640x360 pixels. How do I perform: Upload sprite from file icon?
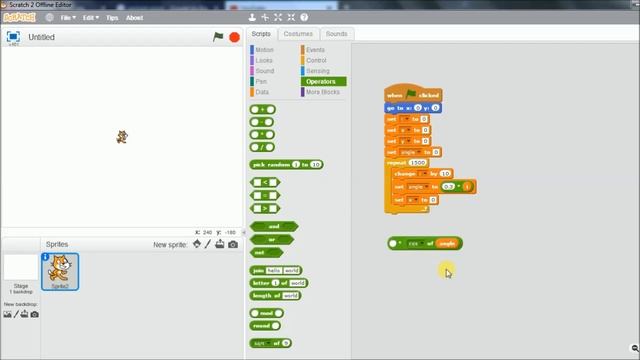[x=220, y=244]
